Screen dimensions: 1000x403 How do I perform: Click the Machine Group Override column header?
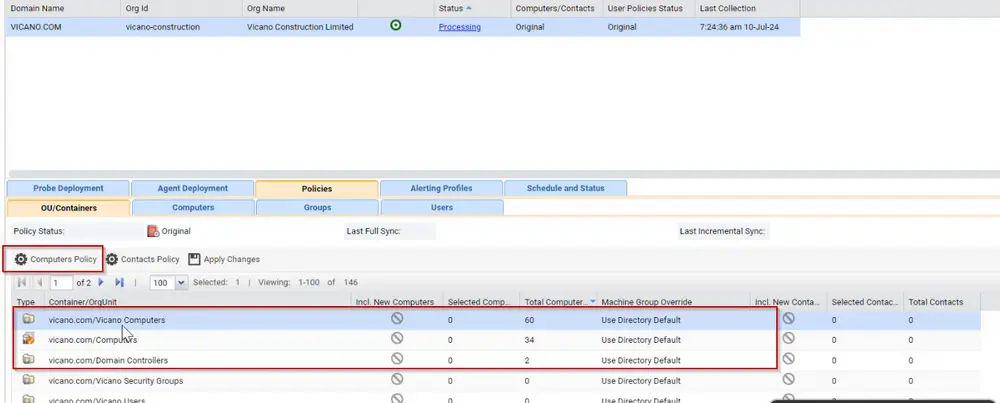pyautogui.click(x=673, y=302)
